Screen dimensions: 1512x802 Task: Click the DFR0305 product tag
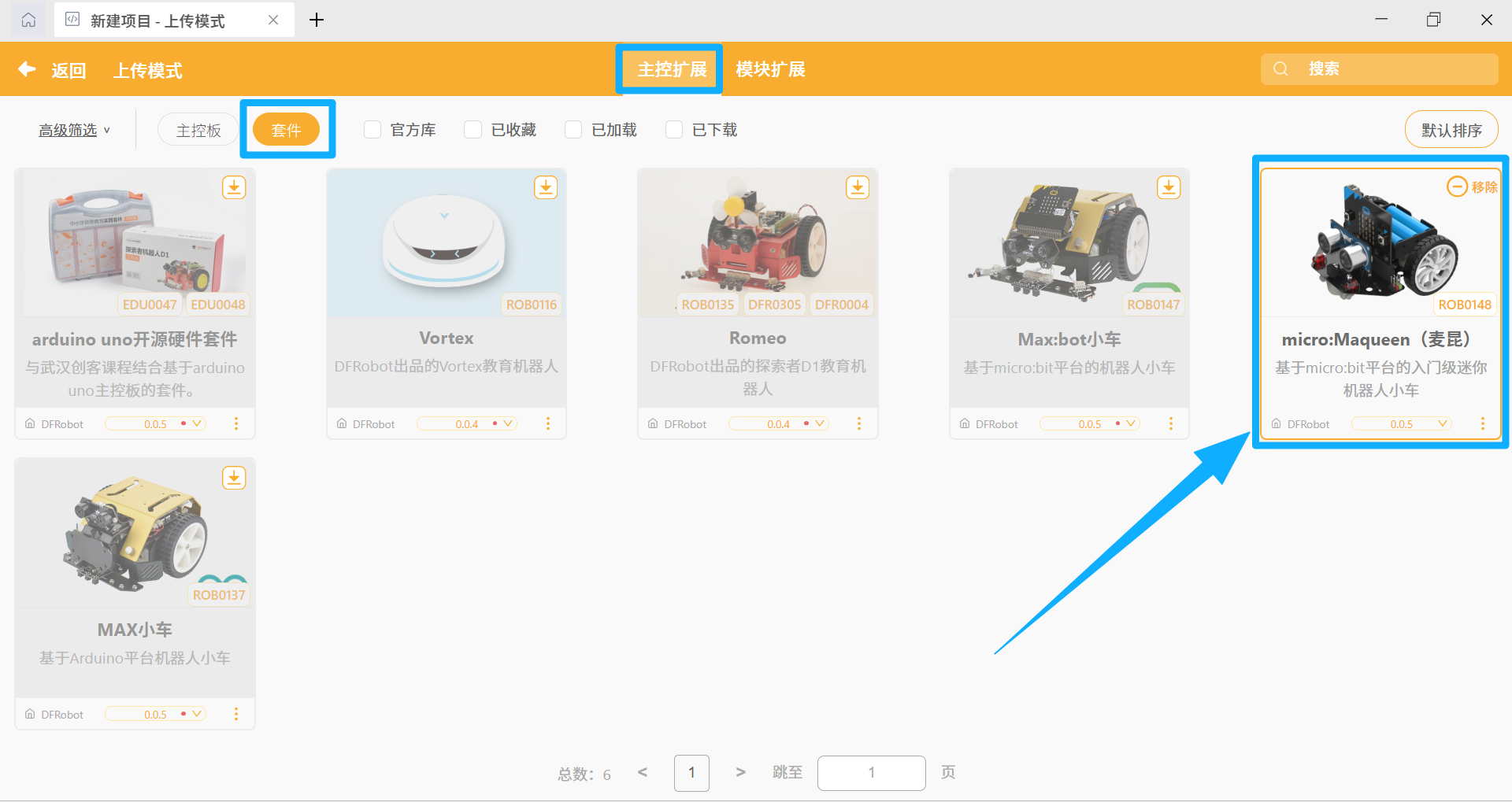pyautogui.click(x=775, y=305)
